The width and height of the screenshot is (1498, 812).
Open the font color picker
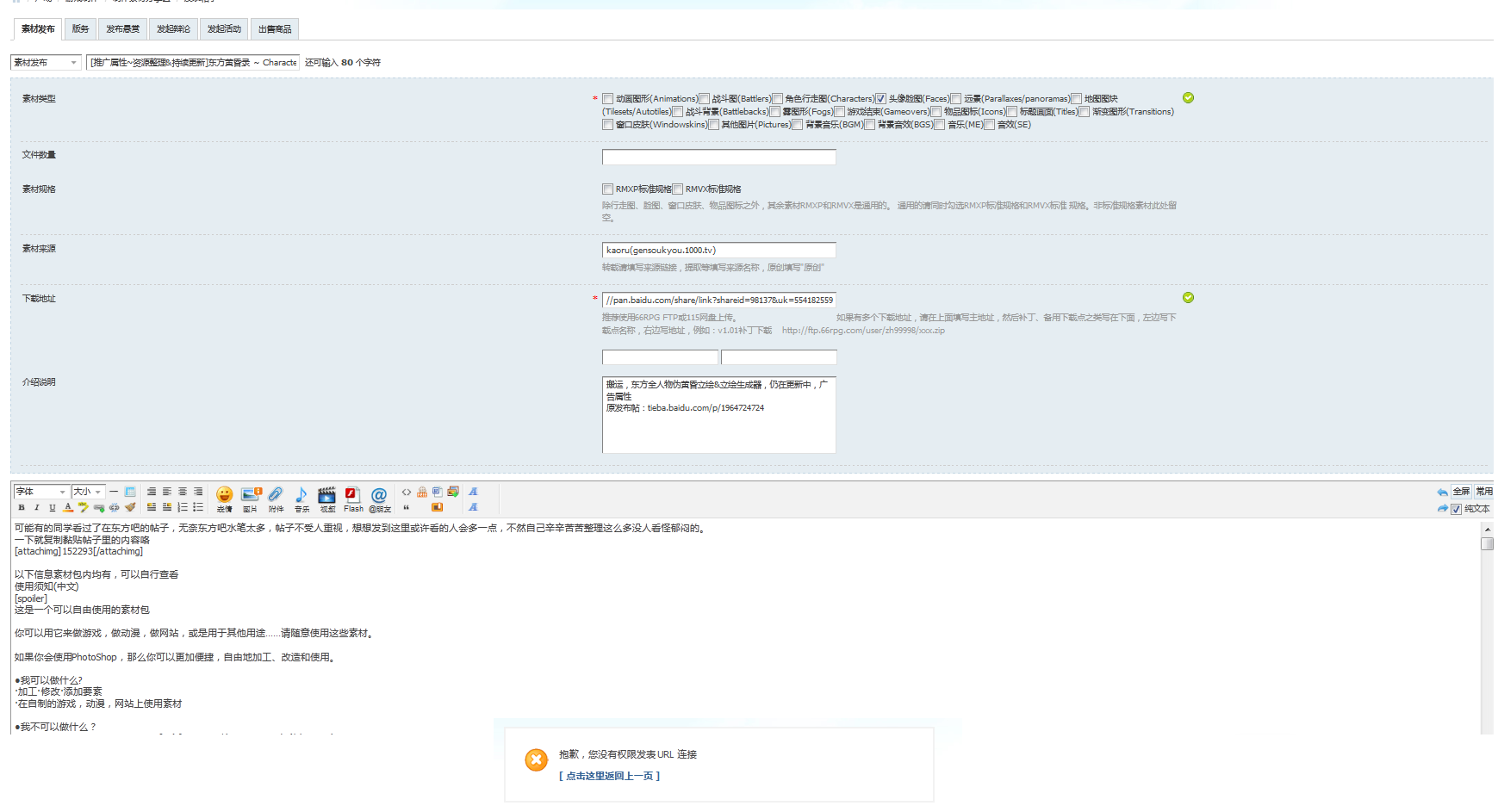click(68, 508)
